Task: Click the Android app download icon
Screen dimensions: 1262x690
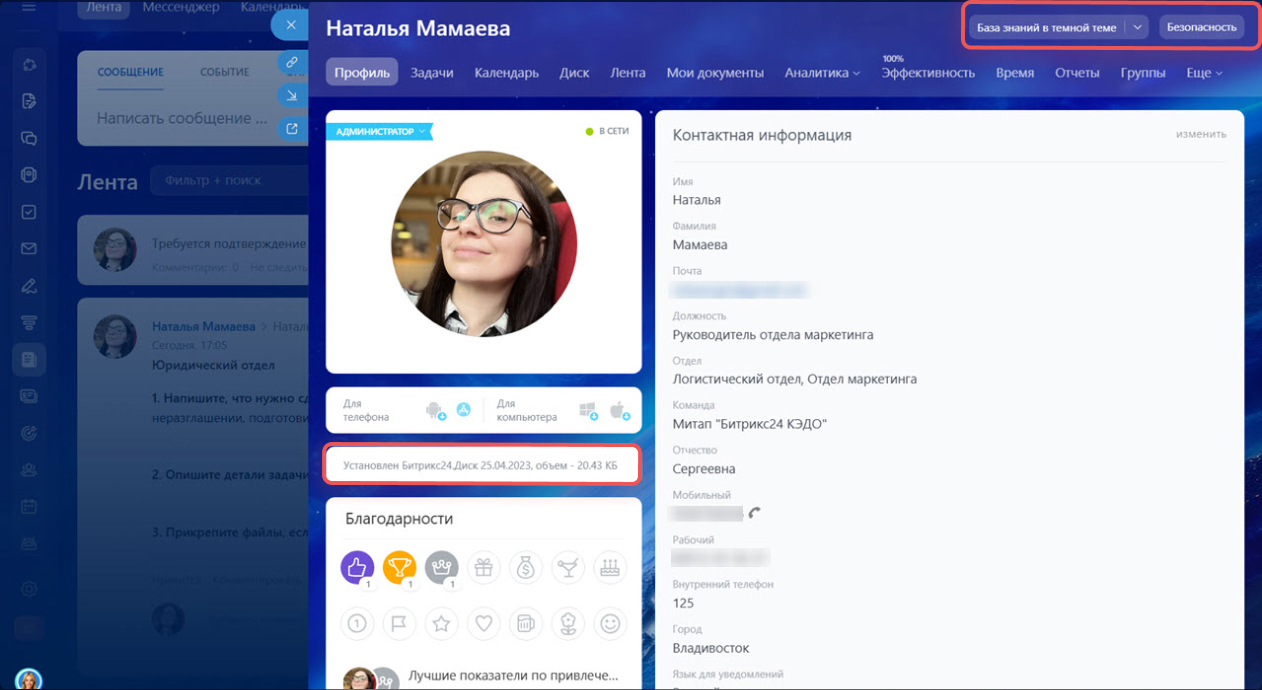Action: (x=434, y=410)
